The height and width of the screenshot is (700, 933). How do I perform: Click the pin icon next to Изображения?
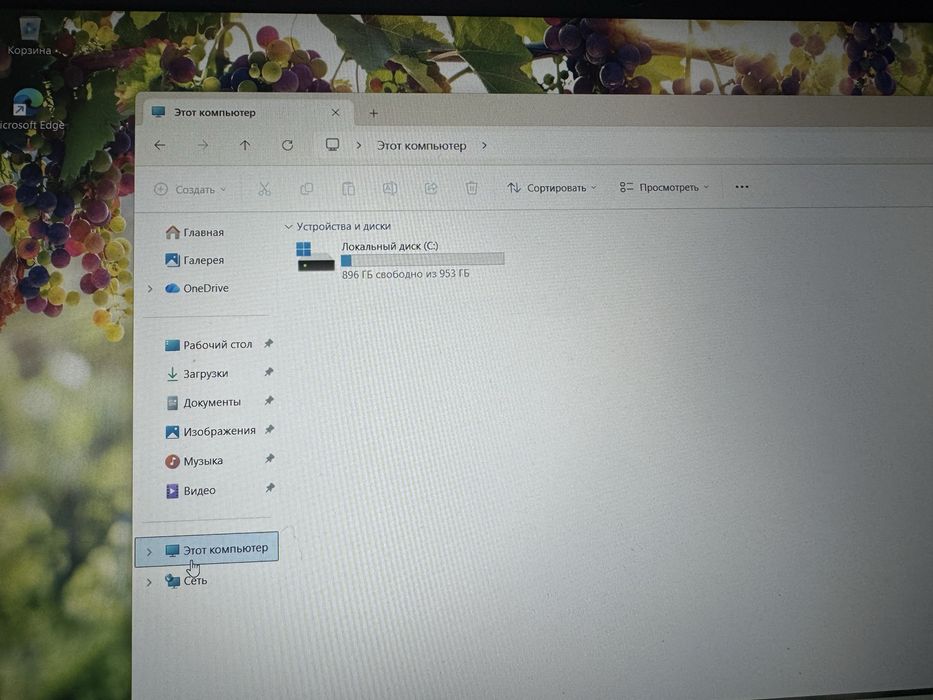270,429
